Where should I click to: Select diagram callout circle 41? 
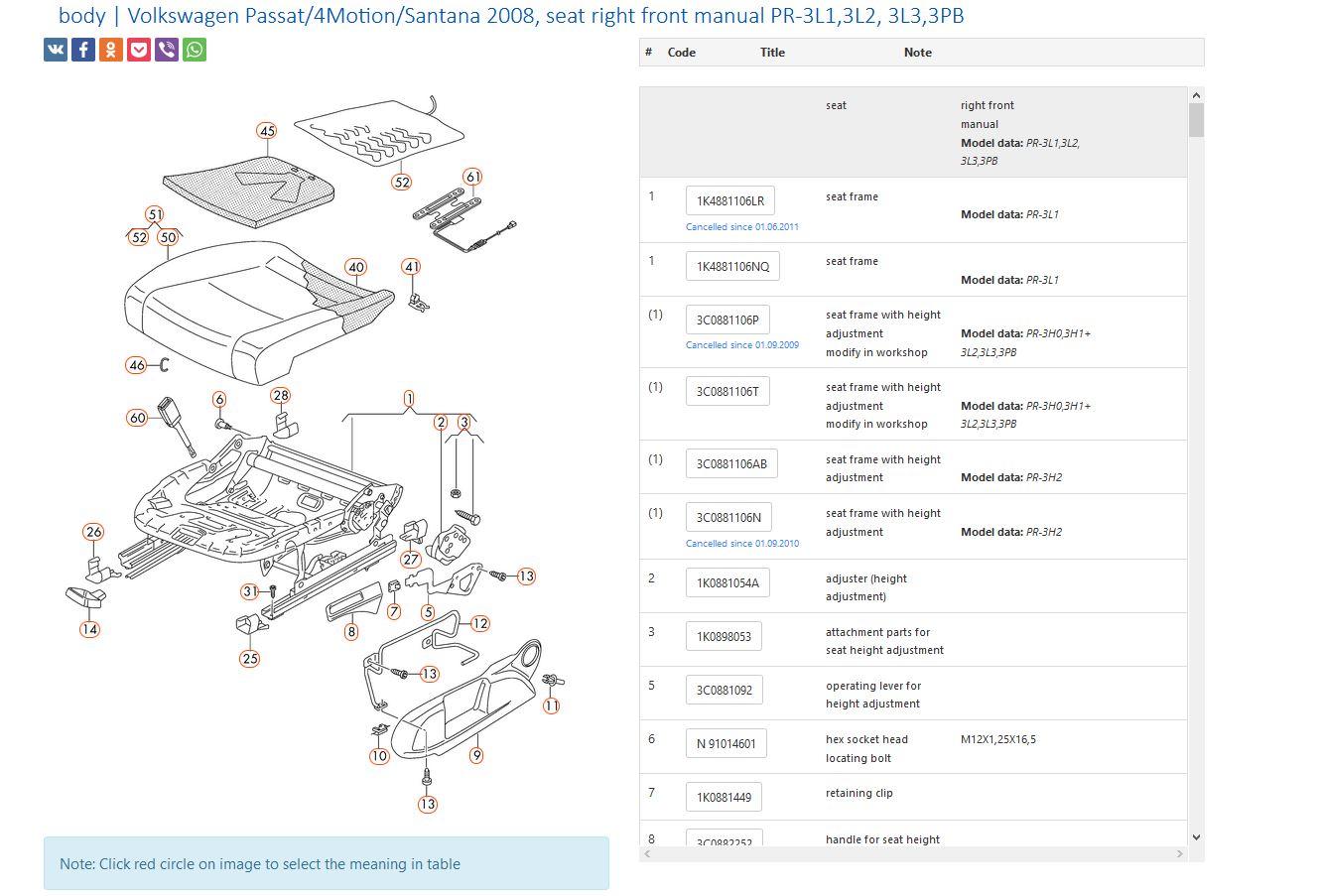tap(412, 266)
